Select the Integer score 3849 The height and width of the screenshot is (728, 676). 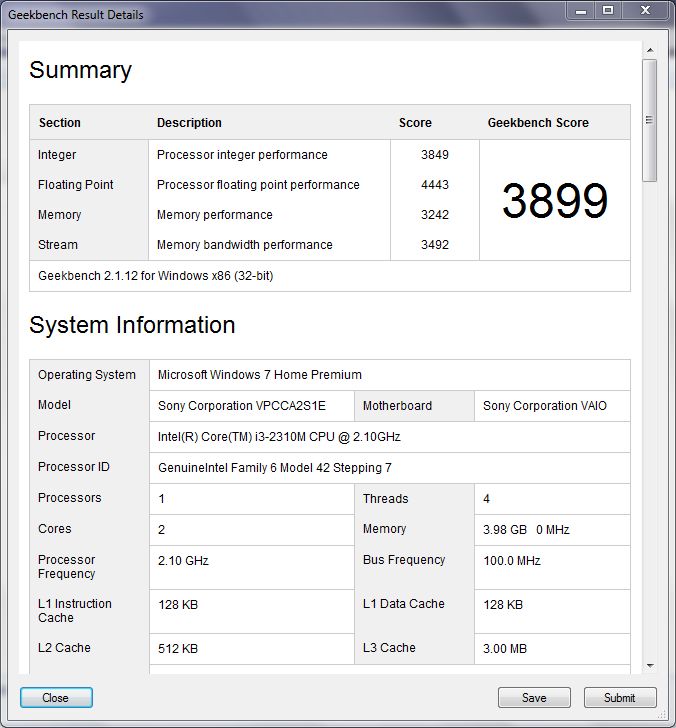435,155
